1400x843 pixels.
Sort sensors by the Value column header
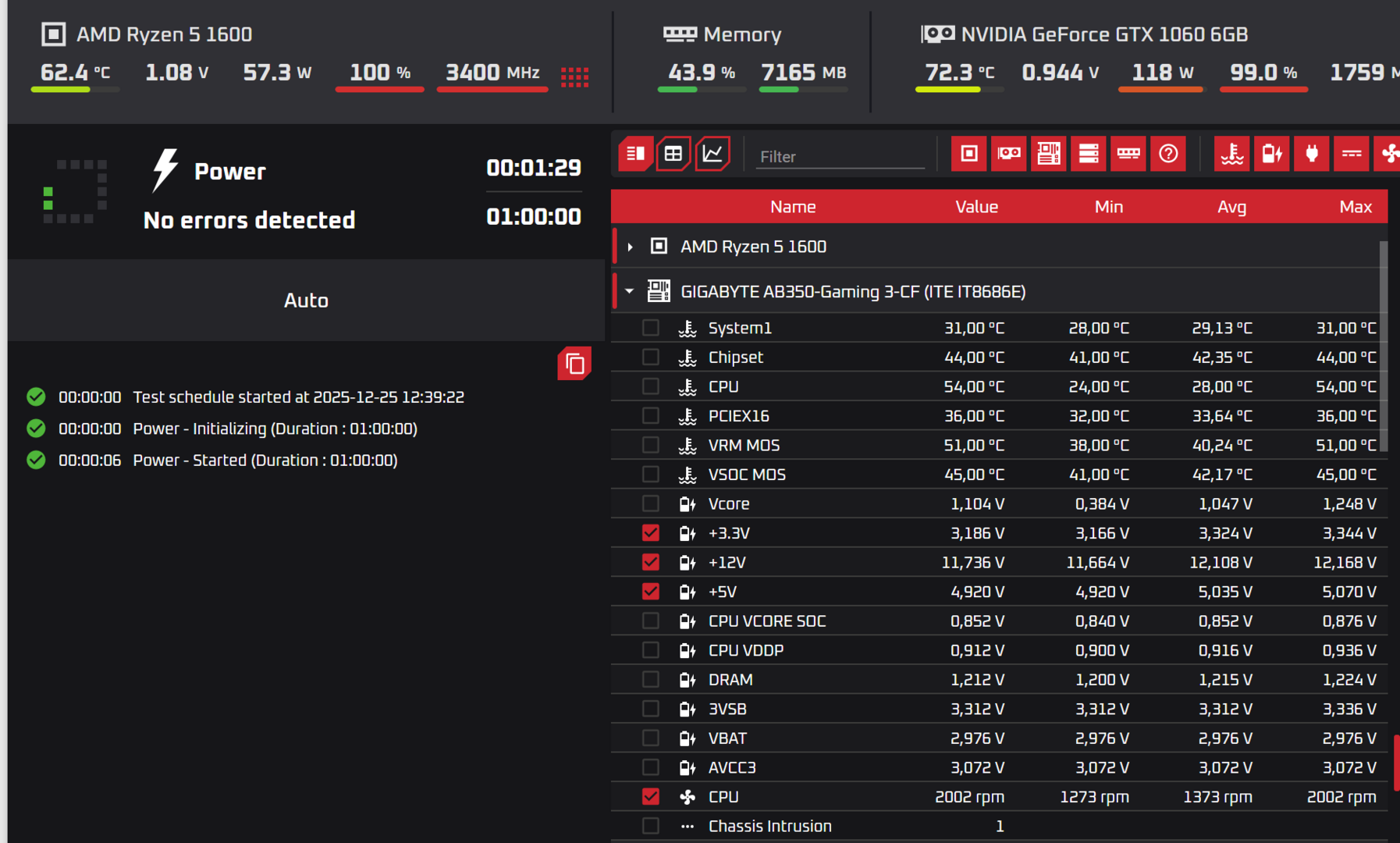[976, 207]
